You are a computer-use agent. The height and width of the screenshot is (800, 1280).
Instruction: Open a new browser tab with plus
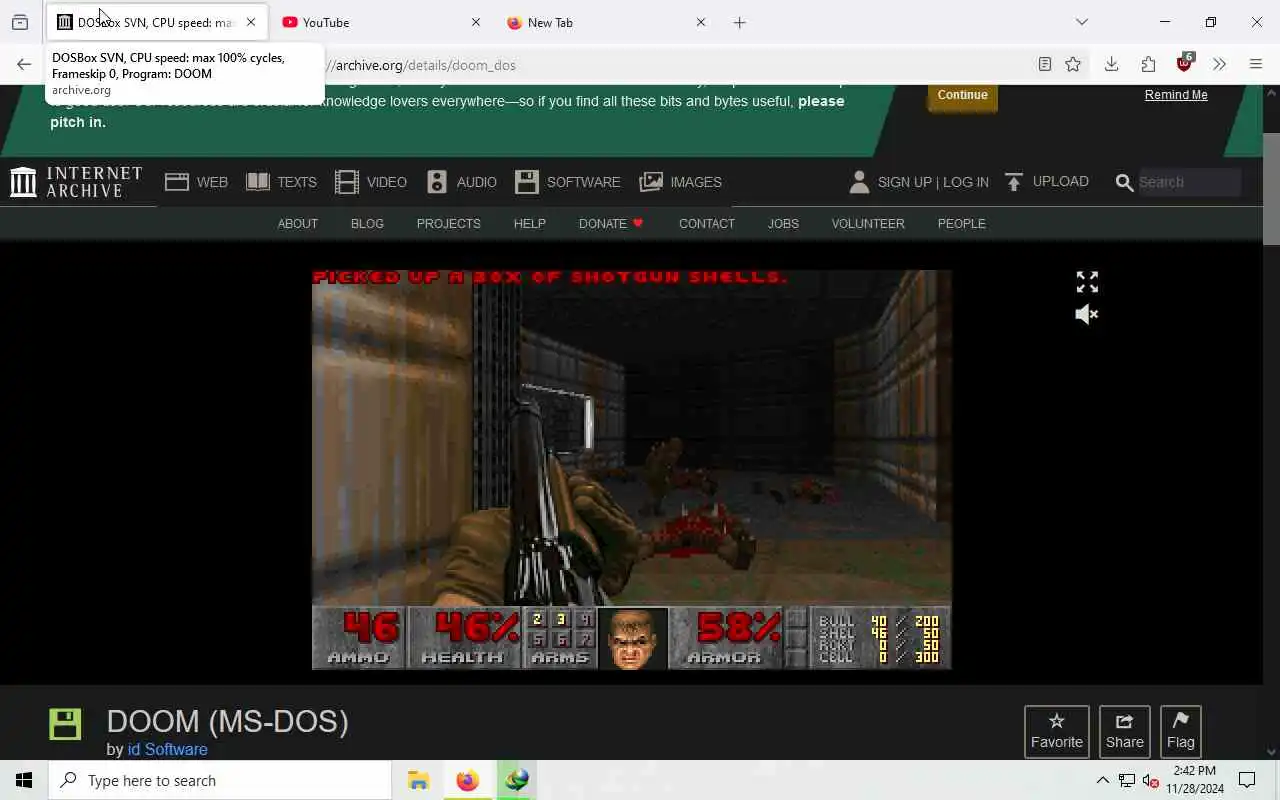740,22
